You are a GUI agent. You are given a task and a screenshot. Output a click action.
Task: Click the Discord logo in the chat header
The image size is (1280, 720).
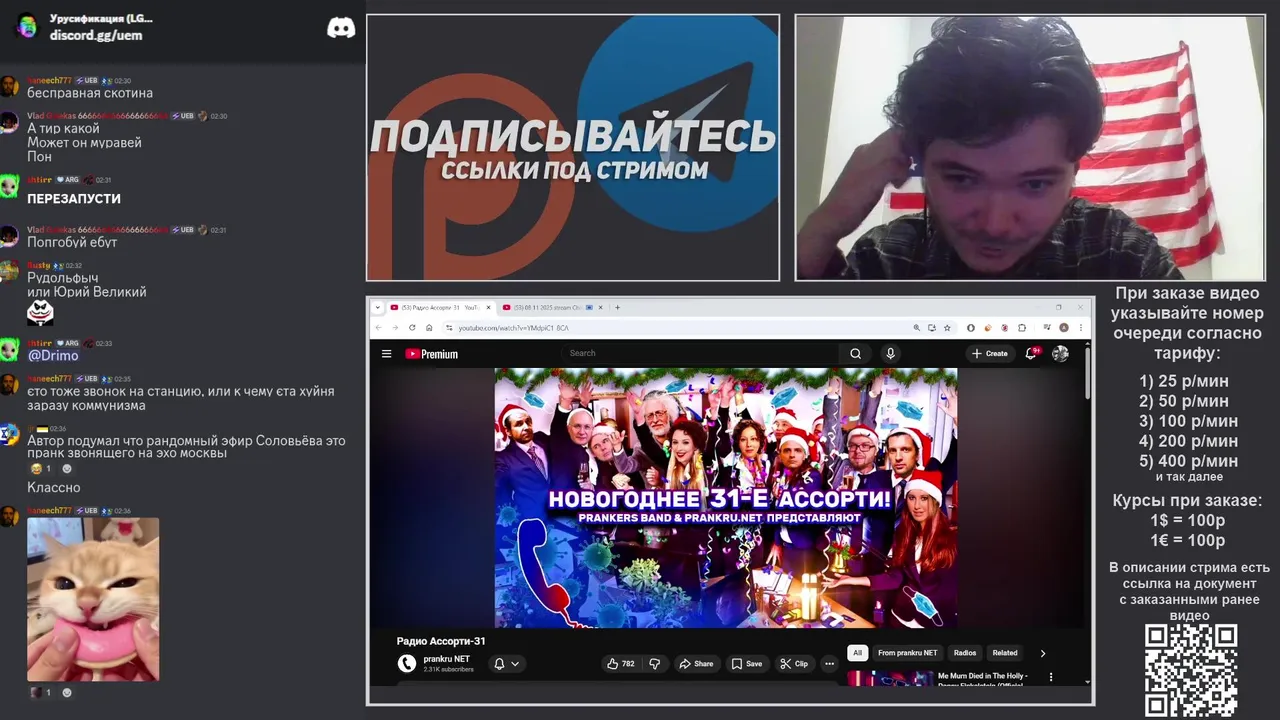point(341,28)
